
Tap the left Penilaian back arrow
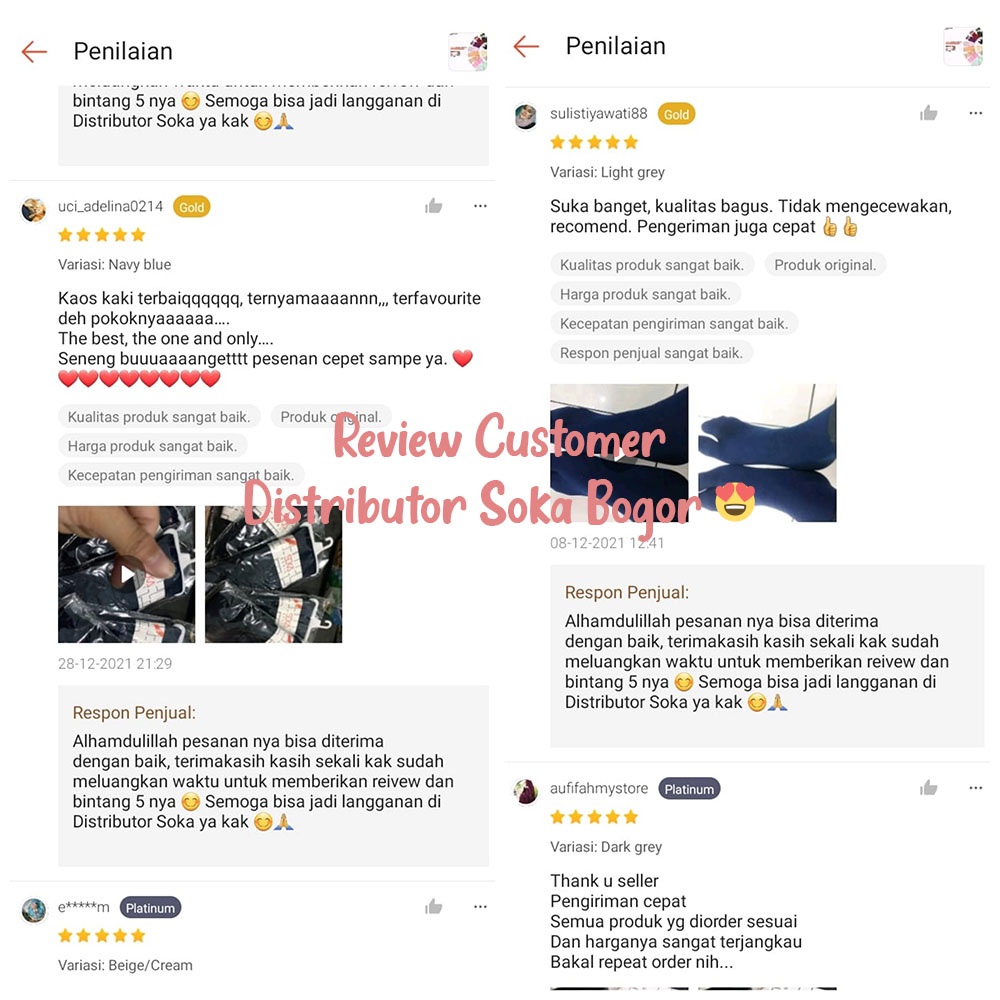(34, 52)
